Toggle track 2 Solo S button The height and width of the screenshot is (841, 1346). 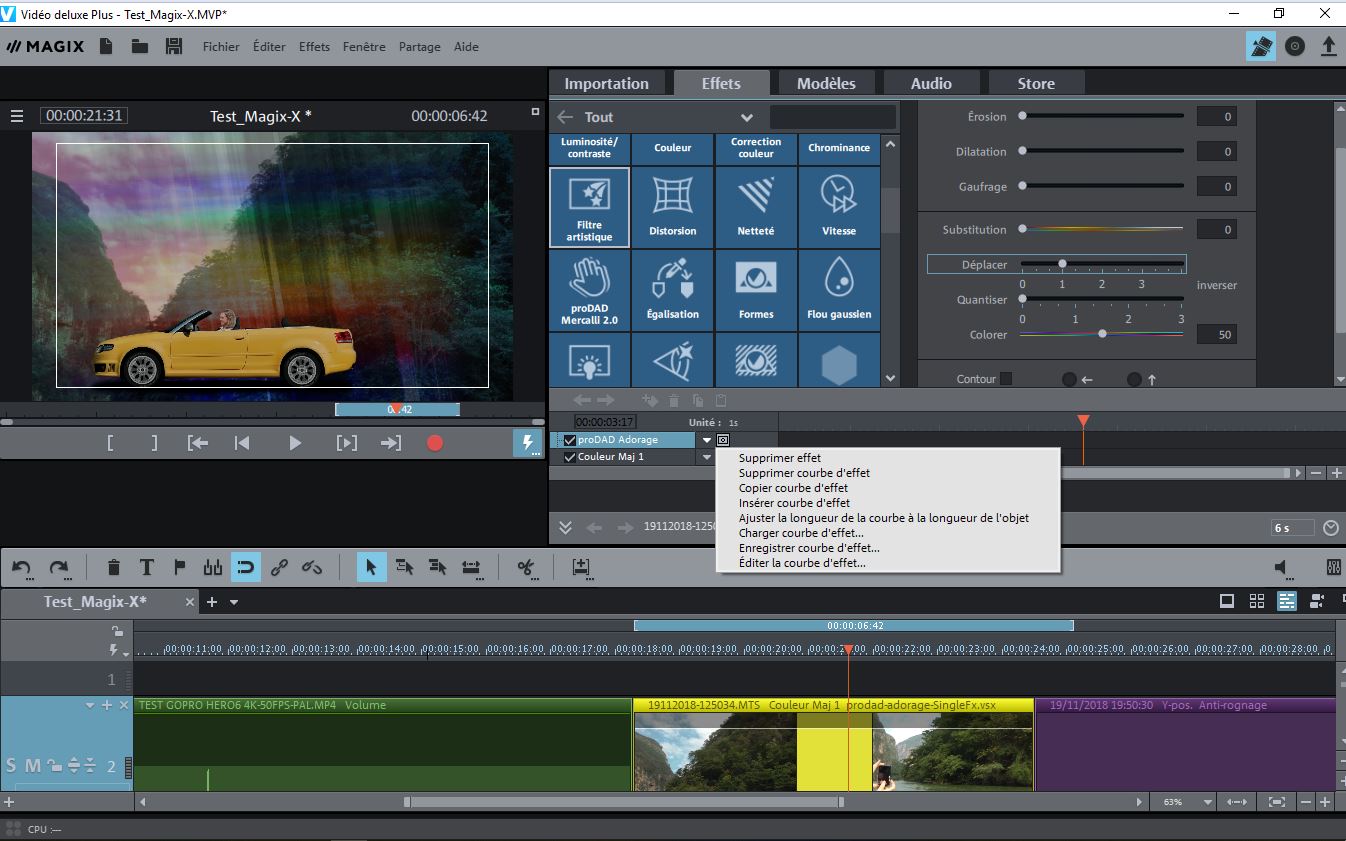pos(11,765)
